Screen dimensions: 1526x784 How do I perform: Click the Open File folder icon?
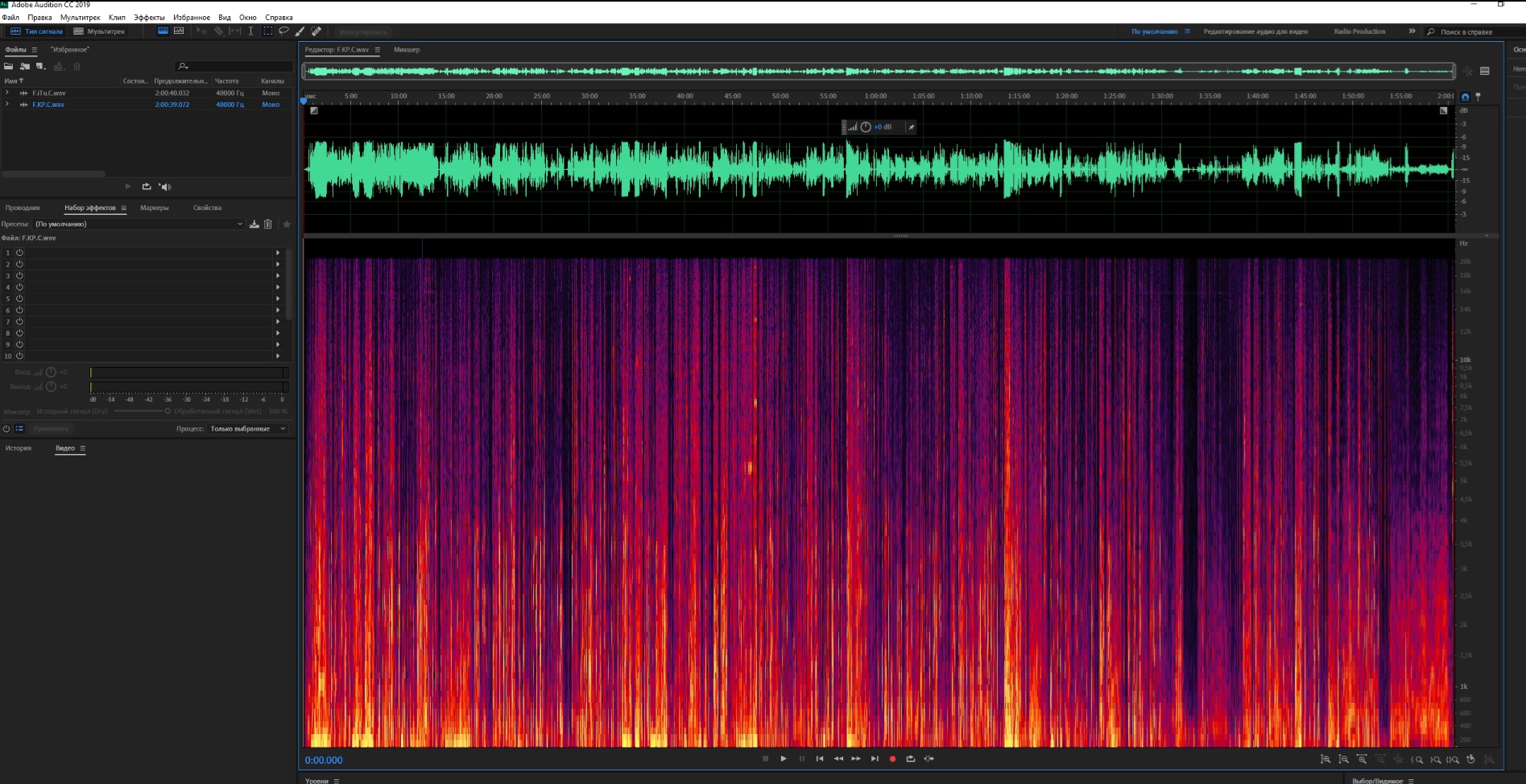[9, 66]
